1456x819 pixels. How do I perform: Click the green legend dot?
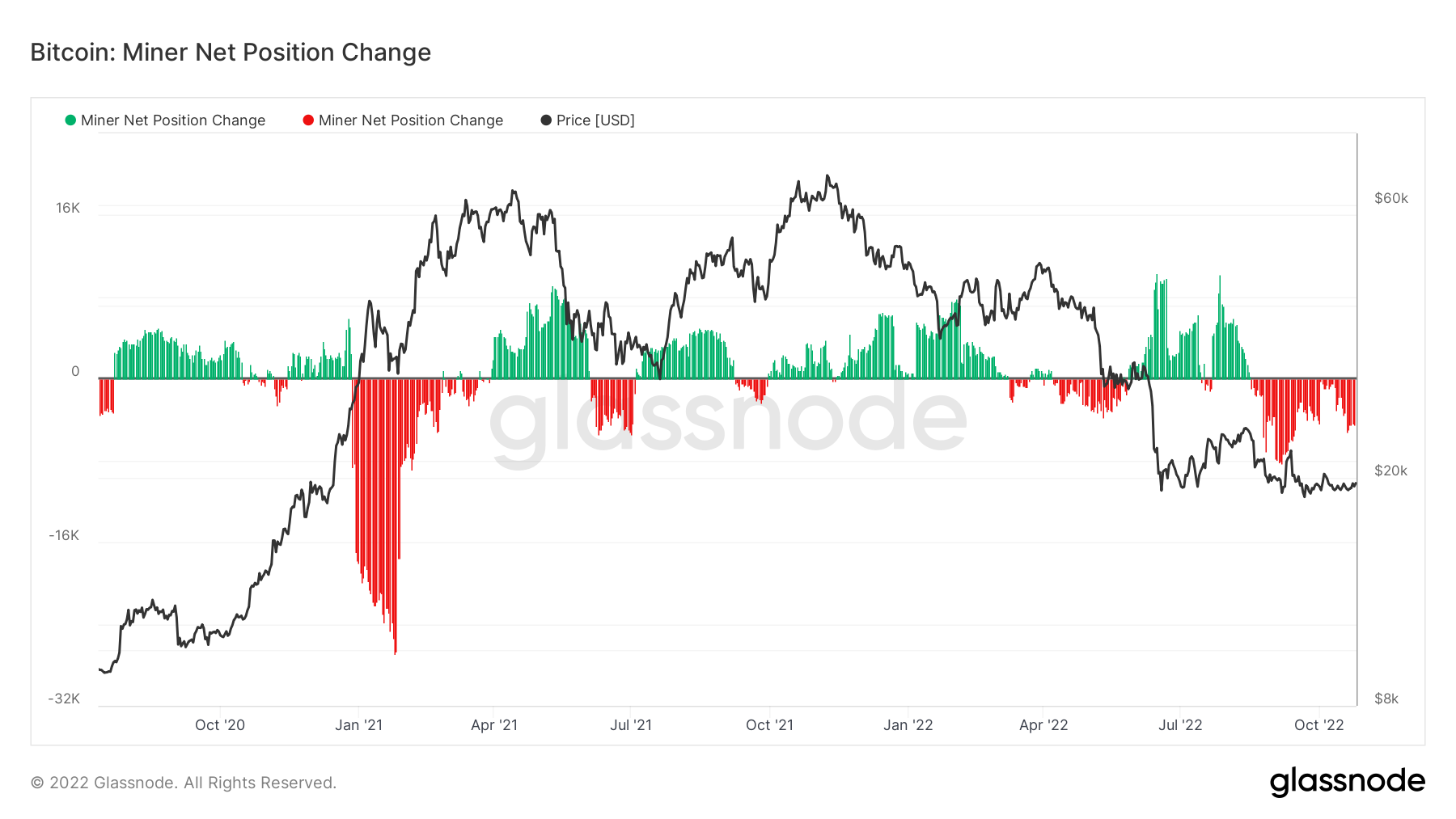(x=70, y=120)
